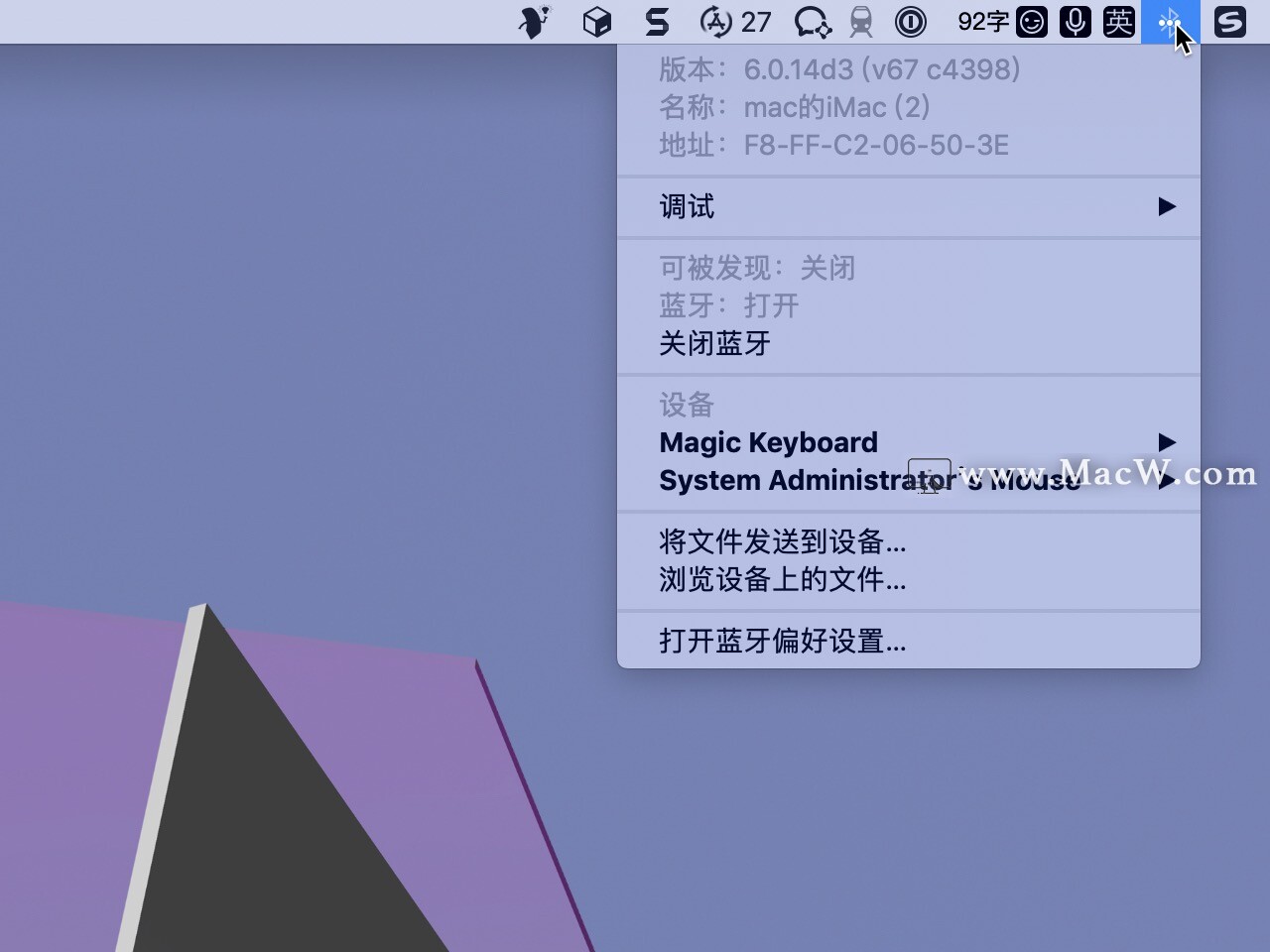Click the highlighted Bluetooth menu bar icon
This screenshot has height=952, width=1270.
(x=1171, y=21)
